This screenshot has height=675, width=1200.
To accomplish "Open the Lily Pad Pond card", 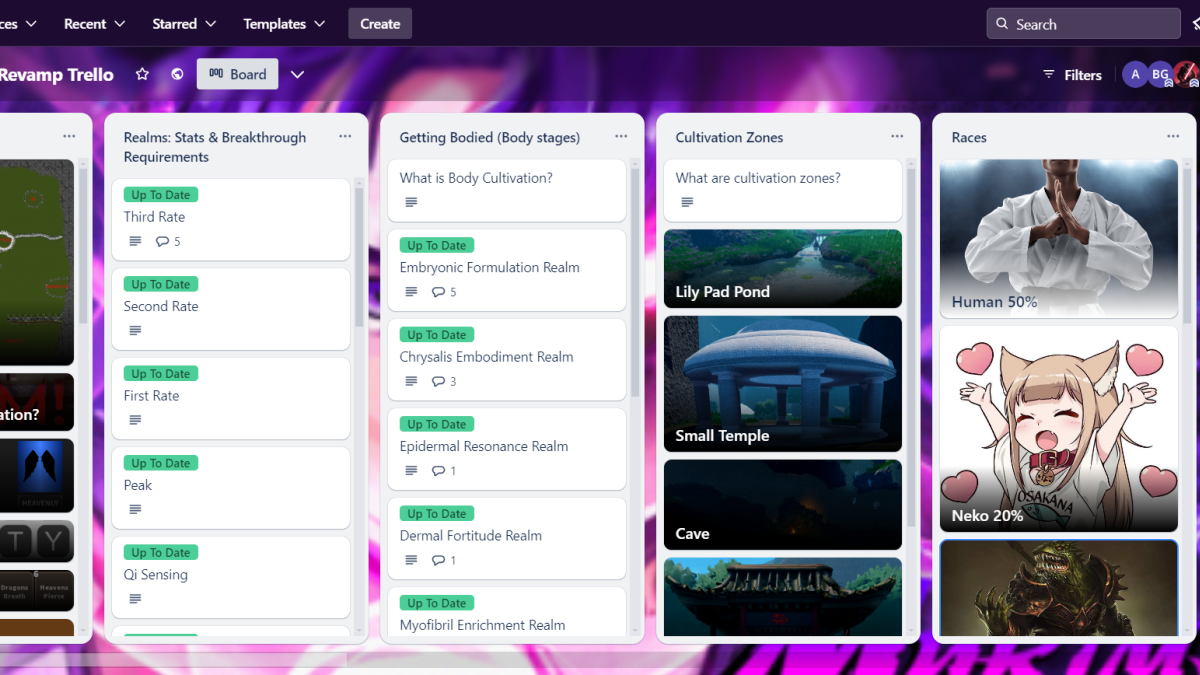I will click(x=782, y=268).
